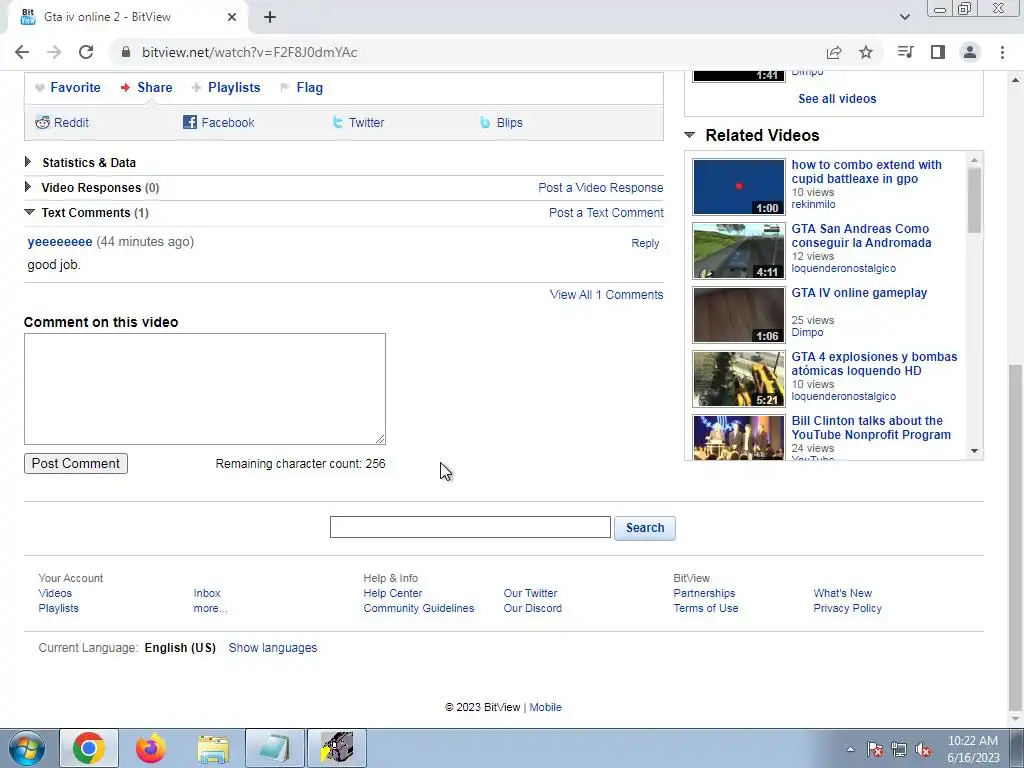Click the main page vertical scrollbar thumb
This screenshot has width=1024, height=768.
point(1016,537)
